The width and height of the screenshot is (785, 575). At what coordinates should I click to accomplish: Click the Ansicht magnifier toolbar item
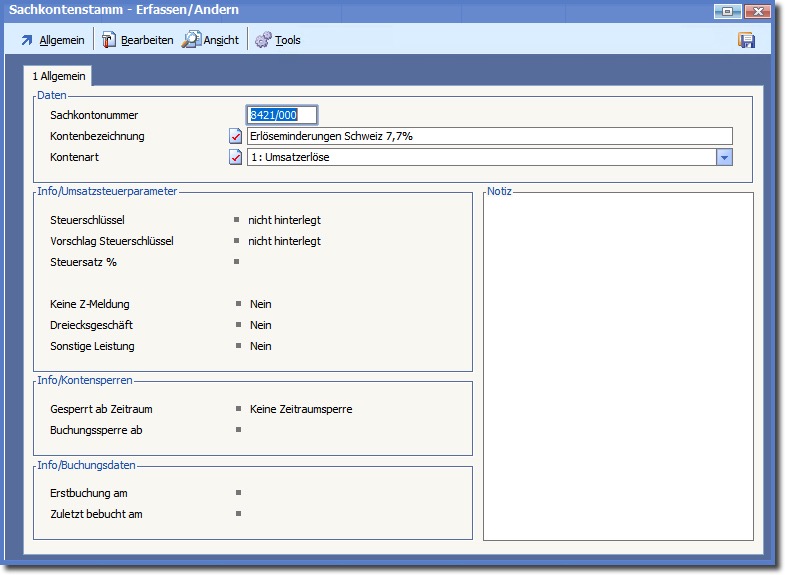[210, 40]
